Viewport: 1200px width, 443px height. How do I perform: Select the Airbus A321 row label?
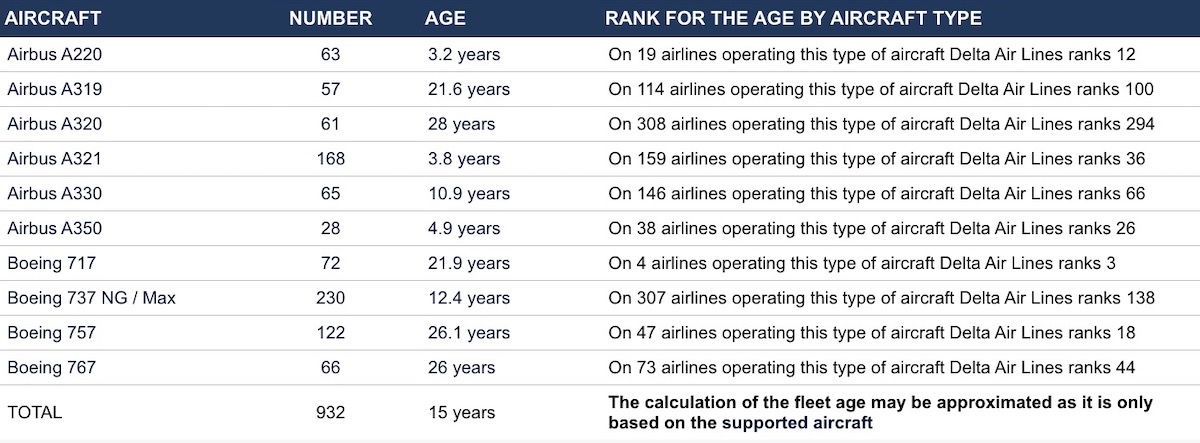[x=54, y=159]
